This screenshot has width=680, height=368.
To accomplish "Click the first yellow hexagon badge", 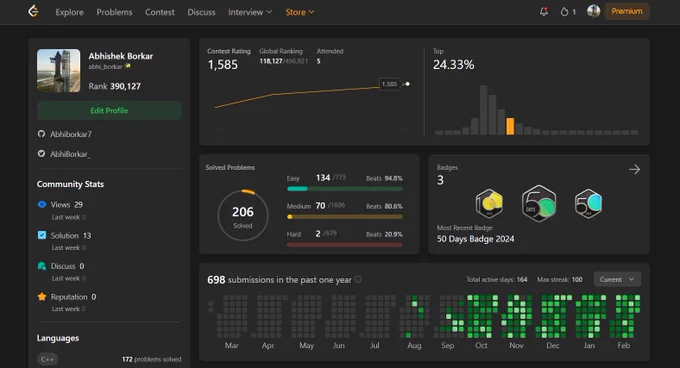I will click(x=489, y=203).
